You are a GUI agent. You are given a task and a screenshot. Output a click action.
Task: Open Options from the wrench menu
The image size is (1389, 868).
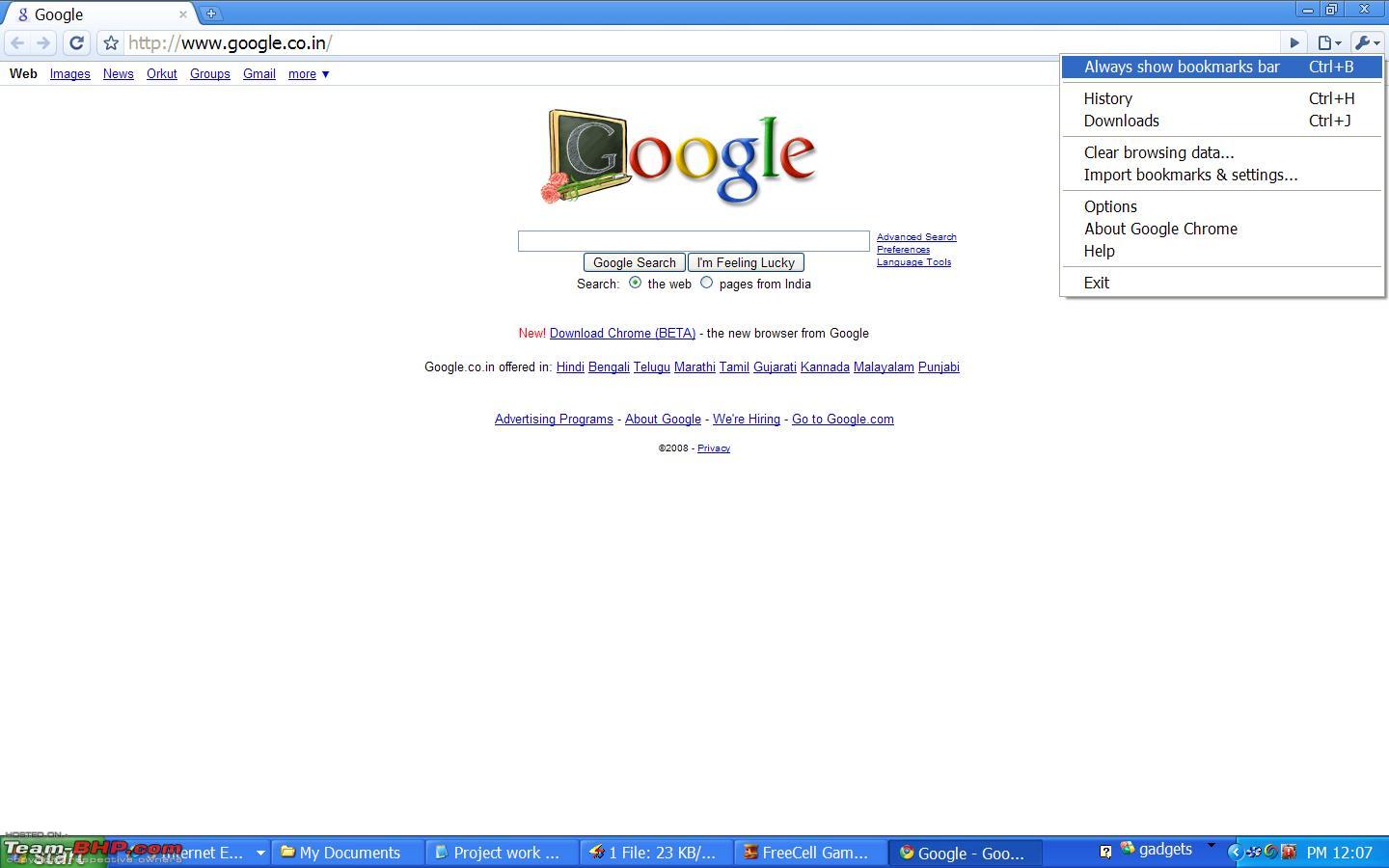[1222, 206]
